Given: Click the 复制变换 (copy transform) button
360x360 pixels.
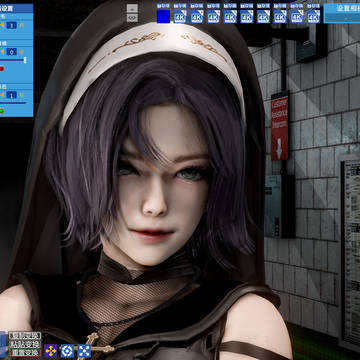Looking at the screenshot, I should (x=25, y=336).
